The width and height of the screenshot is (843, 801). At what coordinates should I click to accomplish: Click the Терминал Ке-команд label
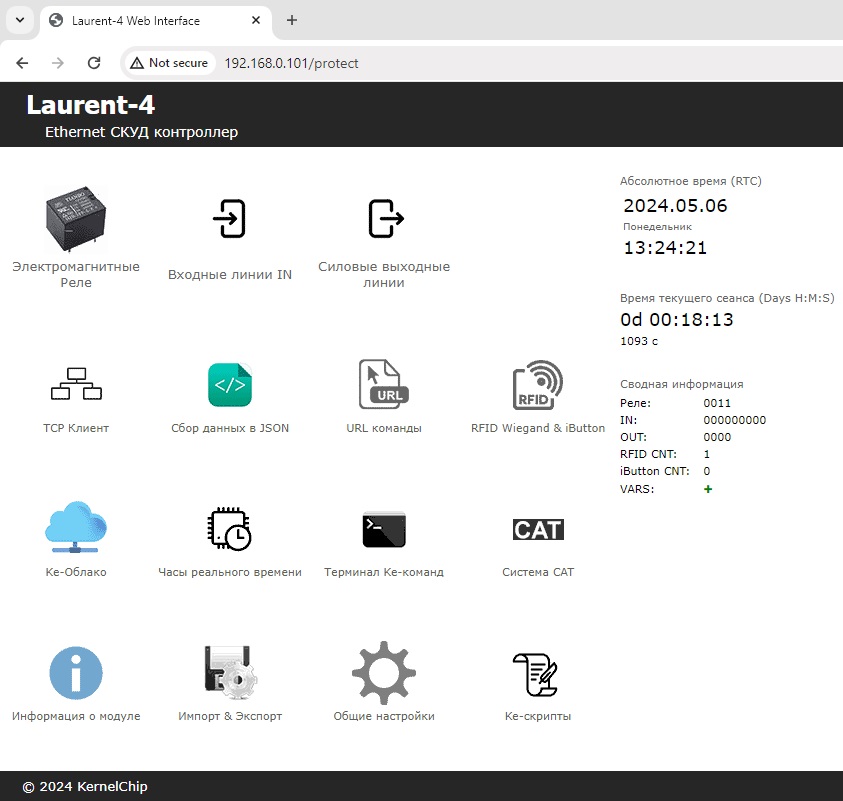pyautogui.click(x=384, y=573)
